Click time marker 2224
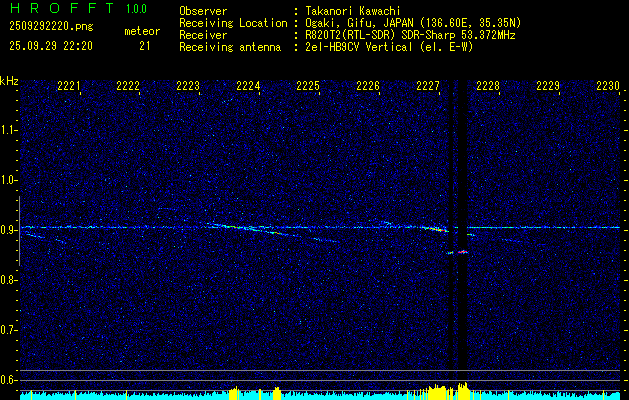 [248, 86]
